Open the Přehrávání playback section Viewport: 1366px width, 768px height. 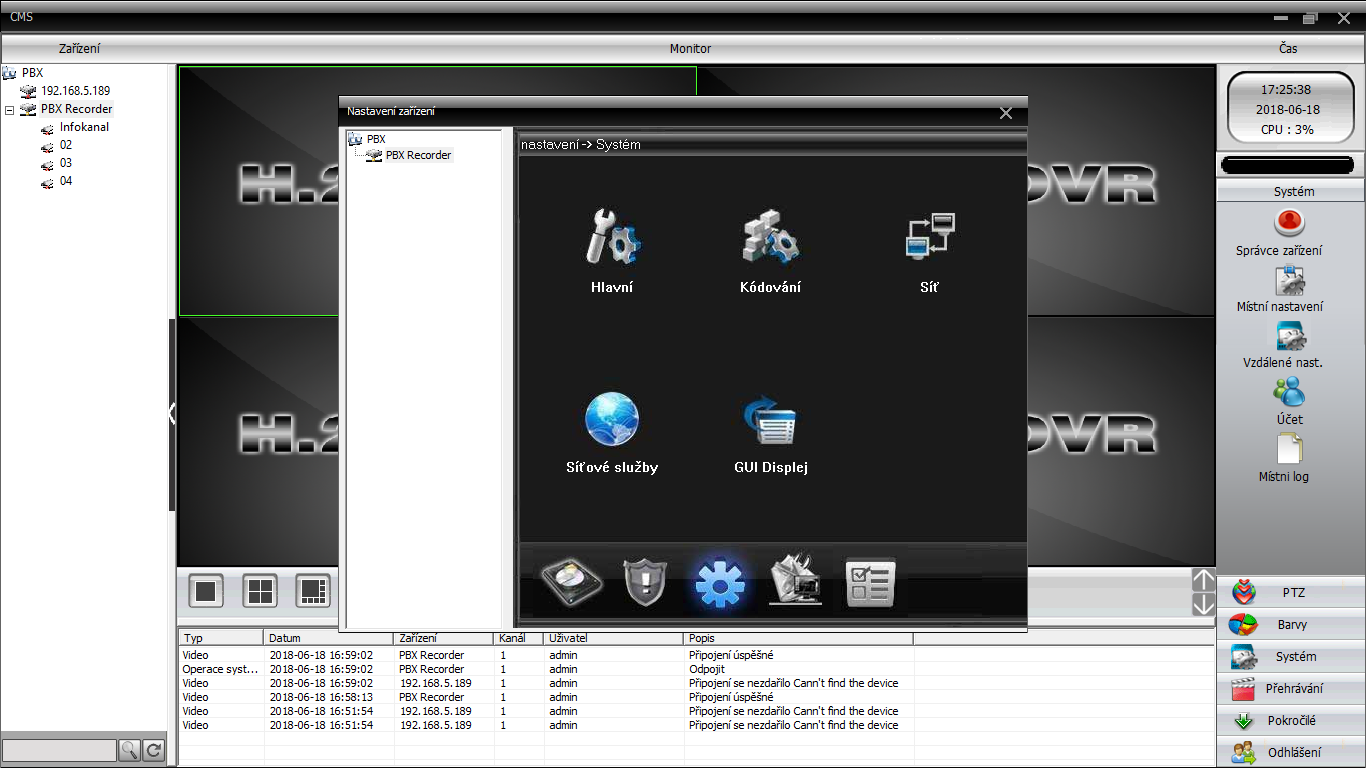pyautogui.click(x=1291, y=689)
